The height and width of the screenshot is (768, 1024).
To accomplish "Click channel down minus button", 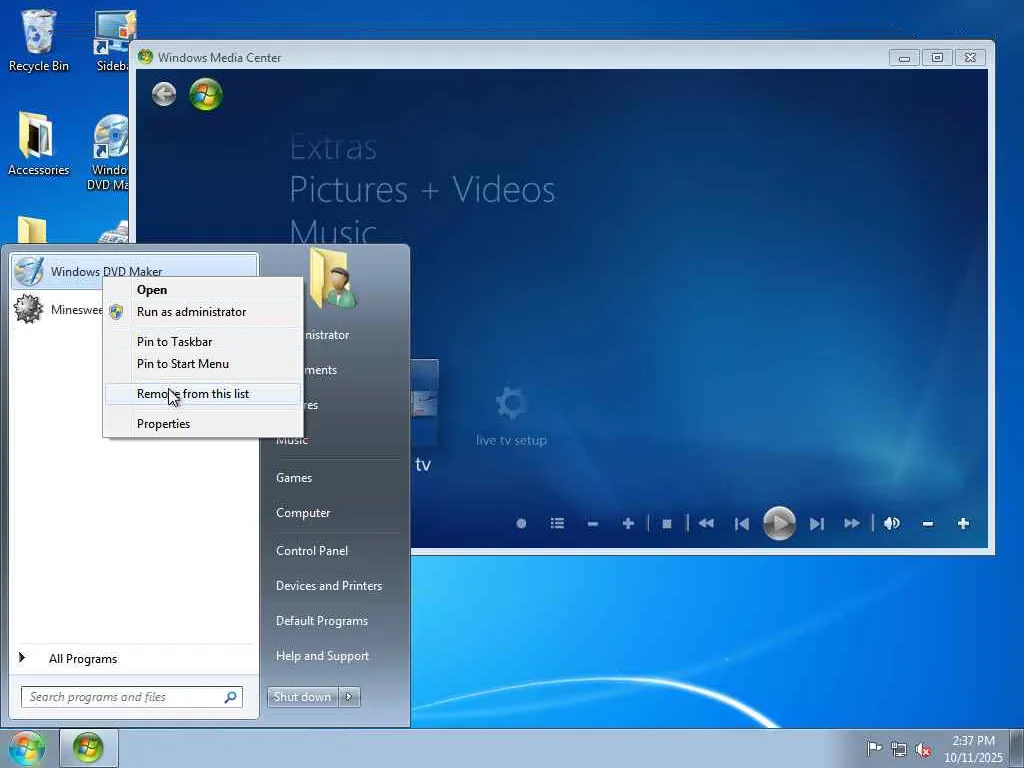I will pyautogui.click(x=593, y=524).
